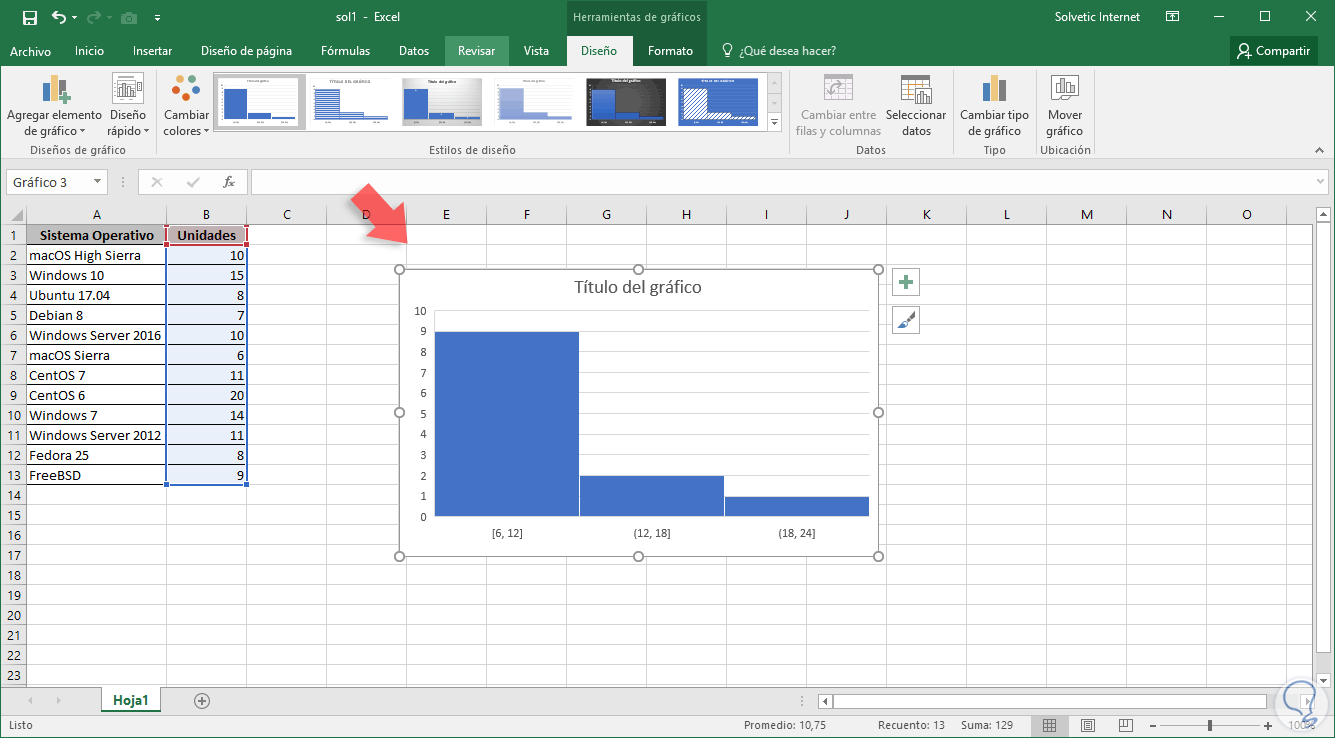Expand the Name Box dropdown
Screen dimensions: 1335x738
coord(98,182)
